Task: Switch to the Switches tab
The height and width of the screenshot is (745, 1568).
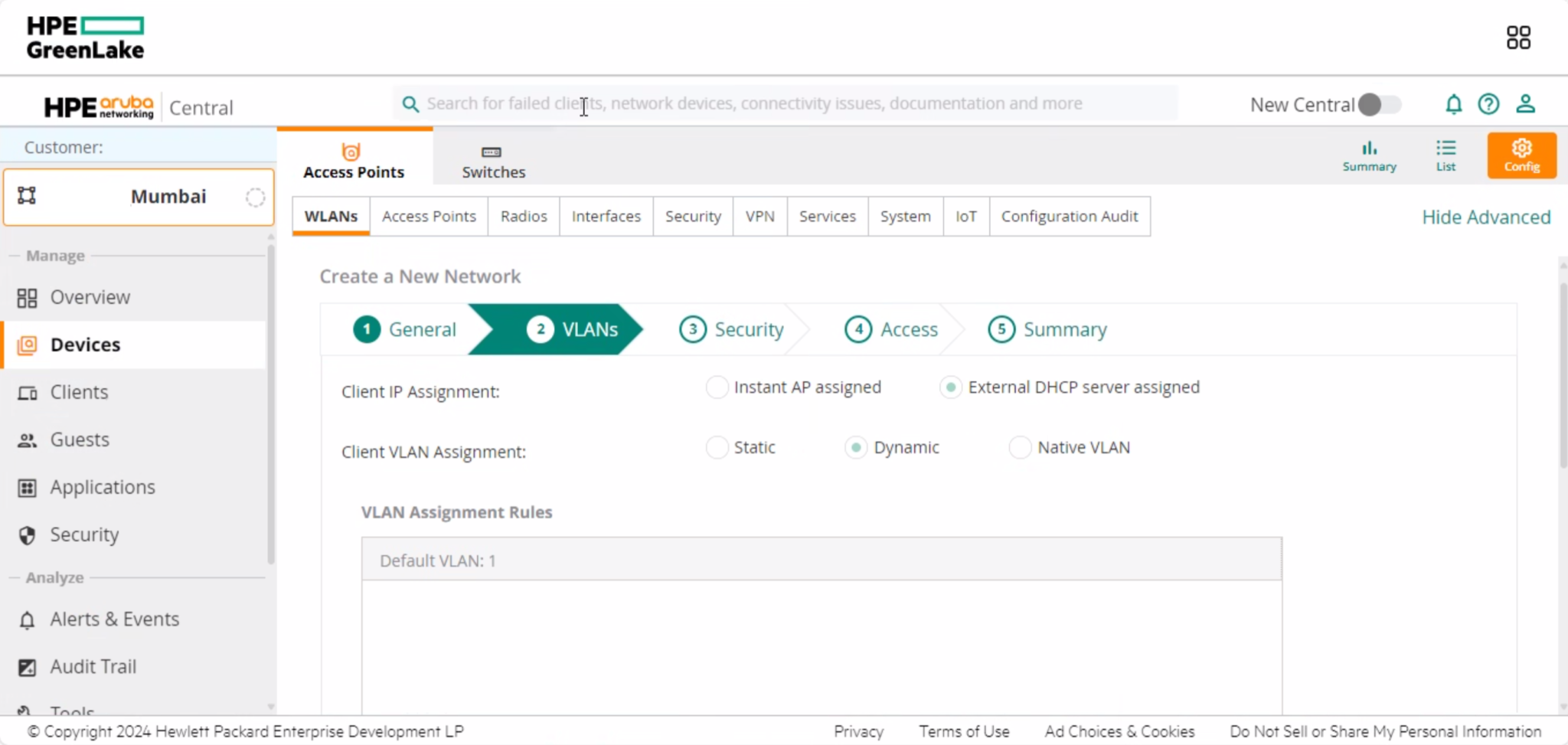Action: (492, 159)
